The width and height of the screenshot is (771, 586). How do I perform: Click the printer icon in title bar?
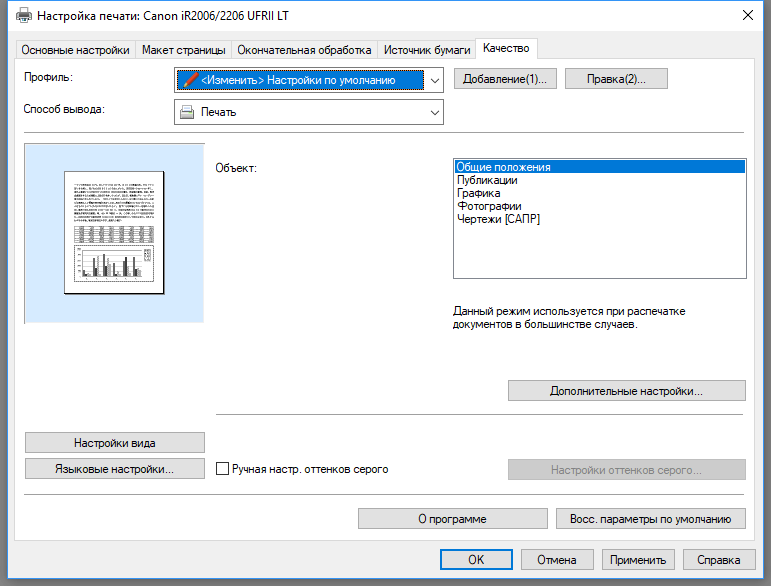24,15
